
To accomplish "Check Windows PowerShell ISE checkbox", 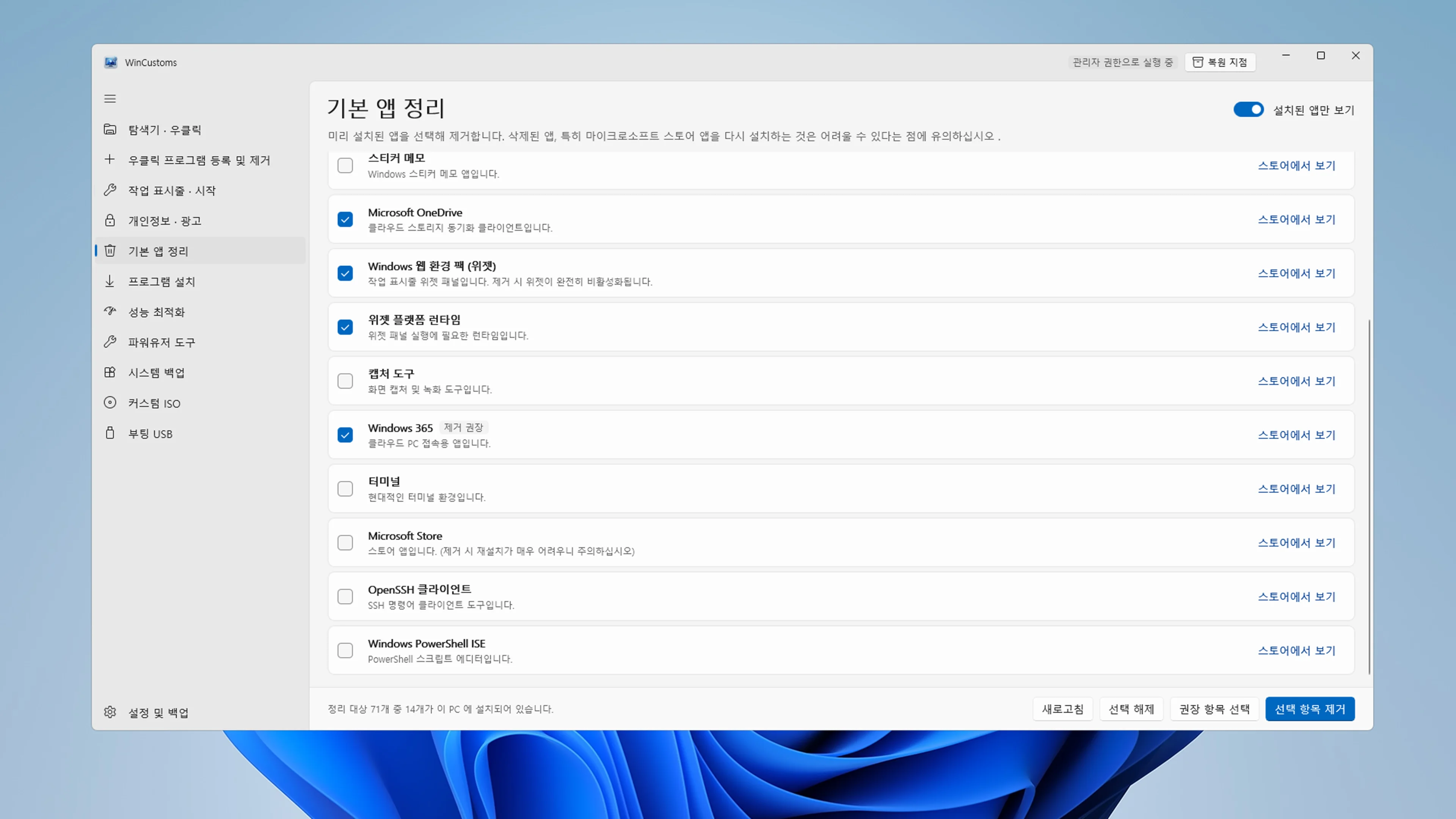I will coord(345,651).
